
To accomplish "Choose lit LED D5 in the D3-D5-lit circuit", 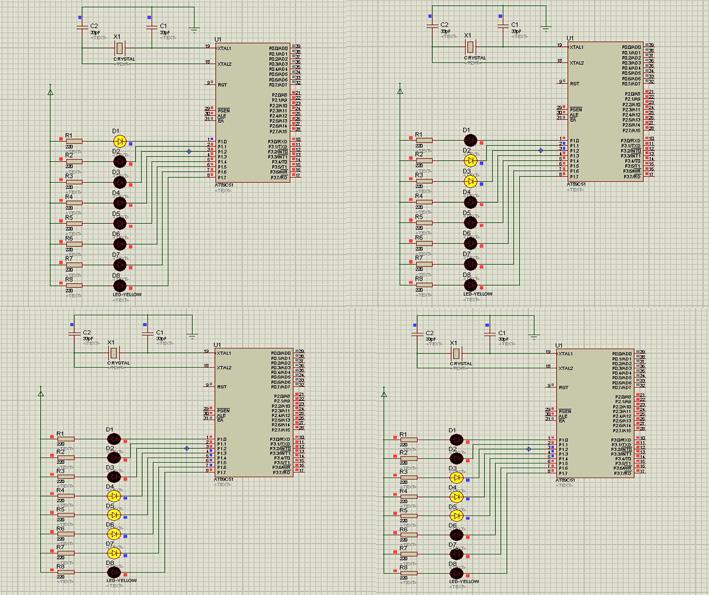I will (x=457, y=515).
